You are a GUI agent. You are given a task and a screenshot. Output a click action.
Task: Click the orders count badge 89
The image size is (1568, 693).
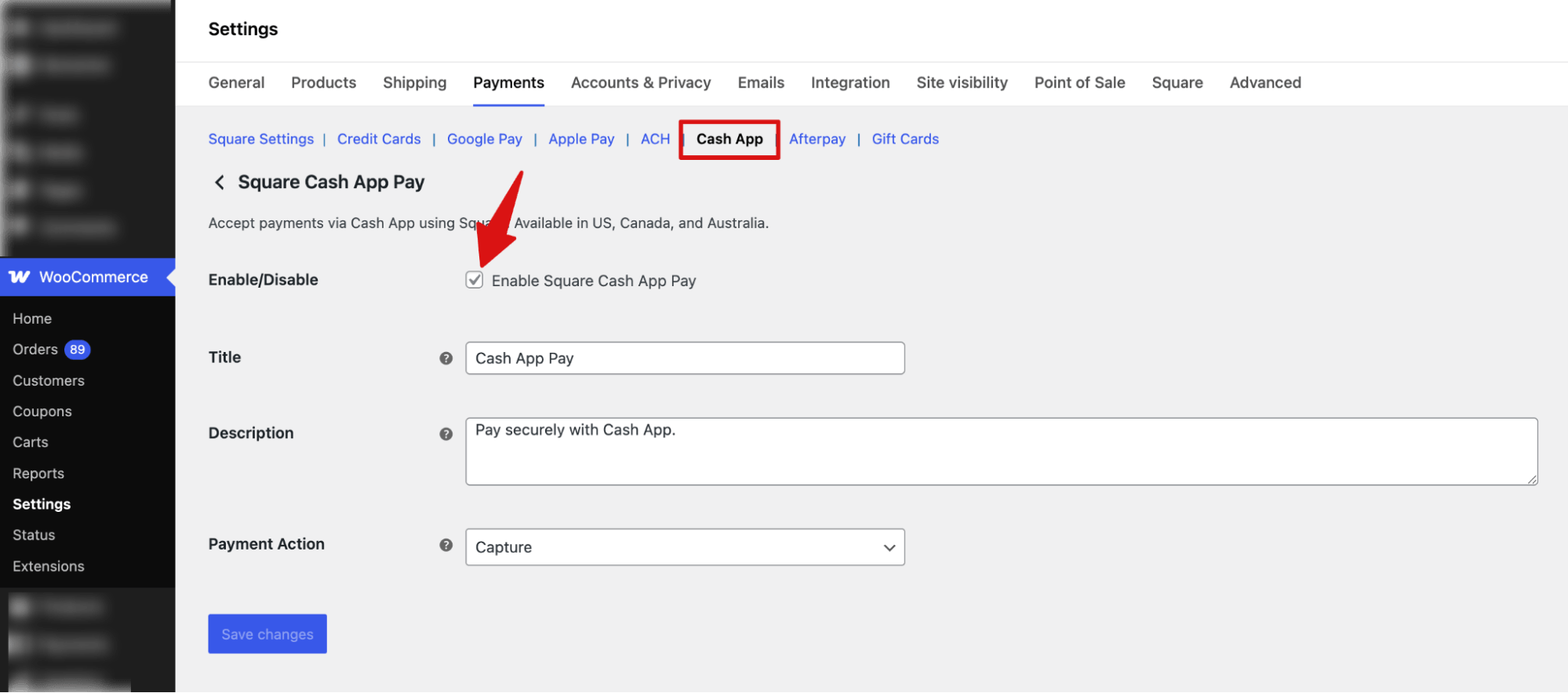(77, 350)
